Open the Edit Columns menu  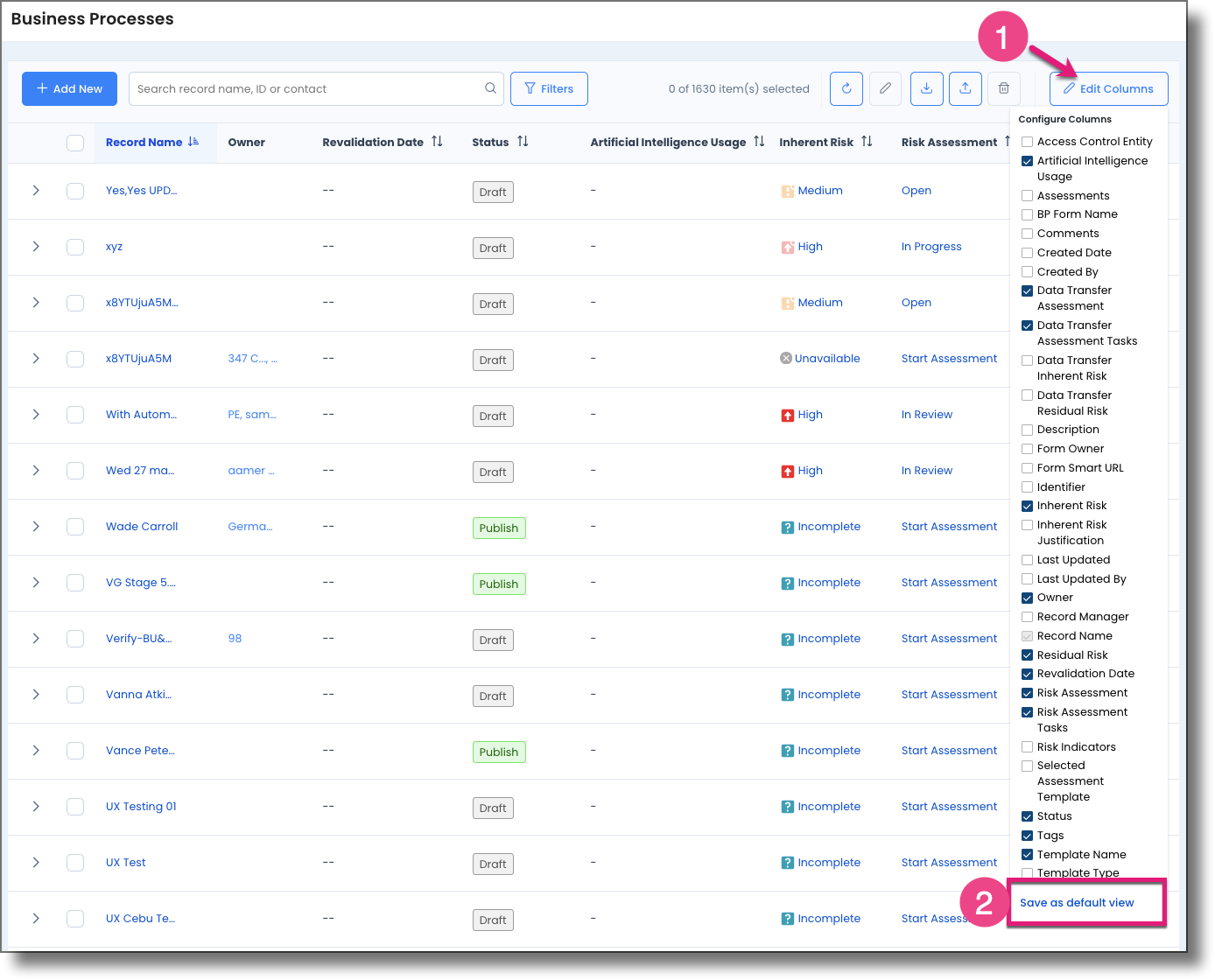[x=1108, y=88]
